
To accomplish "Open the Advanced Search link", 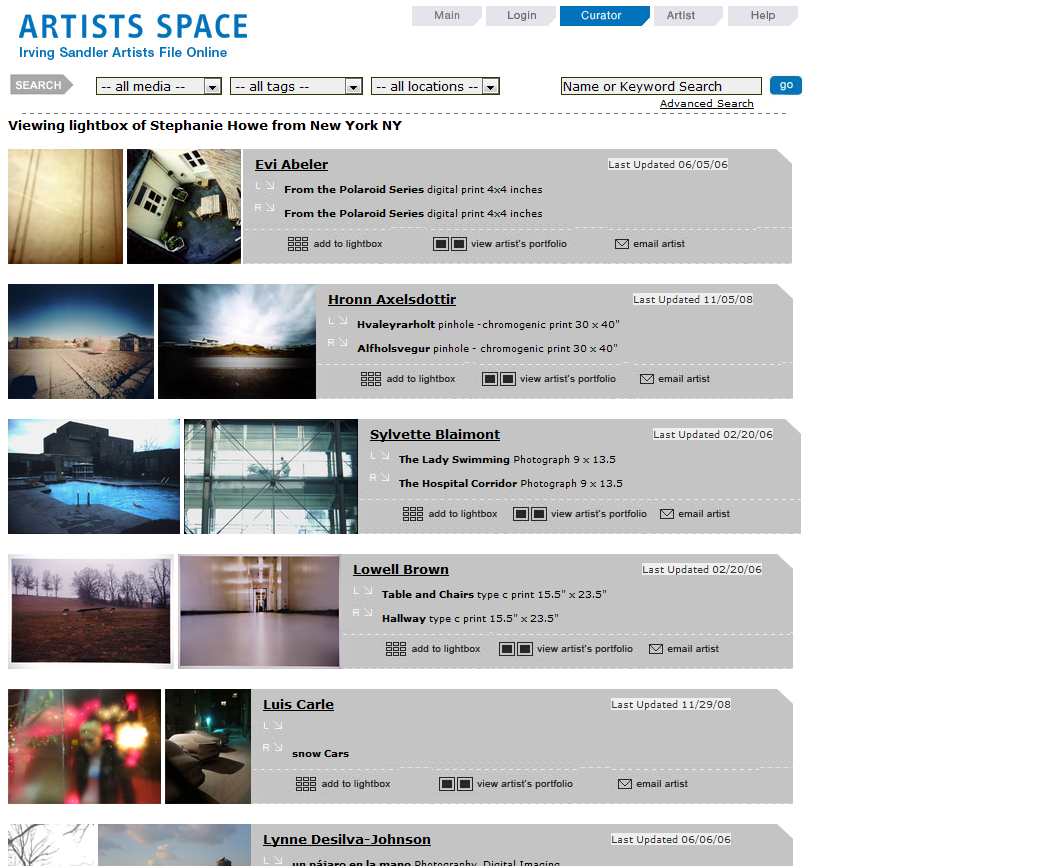I will (706, 104).
